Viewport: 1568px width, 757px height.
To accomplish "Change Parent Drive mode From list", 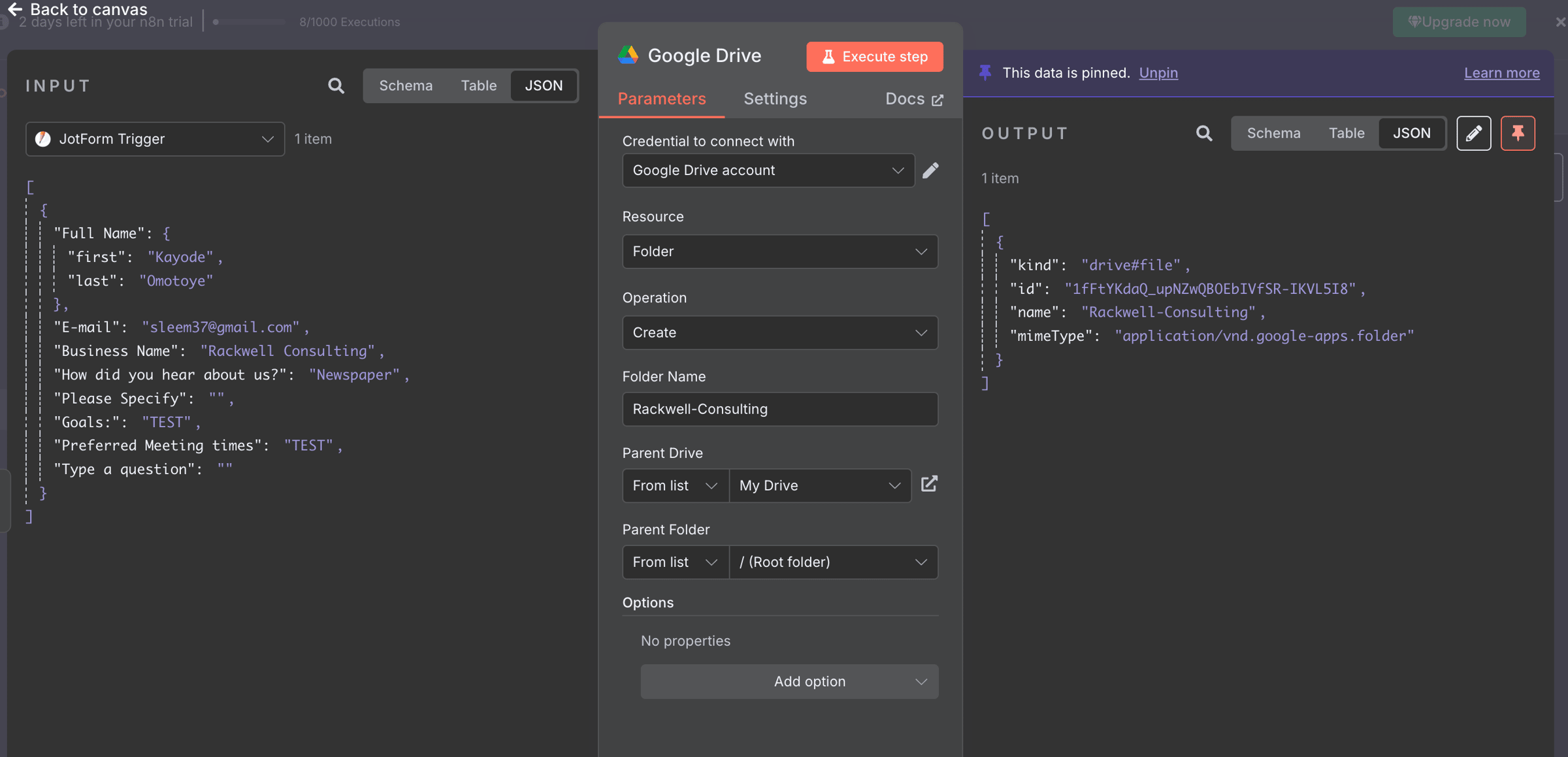I will (676, 485).
